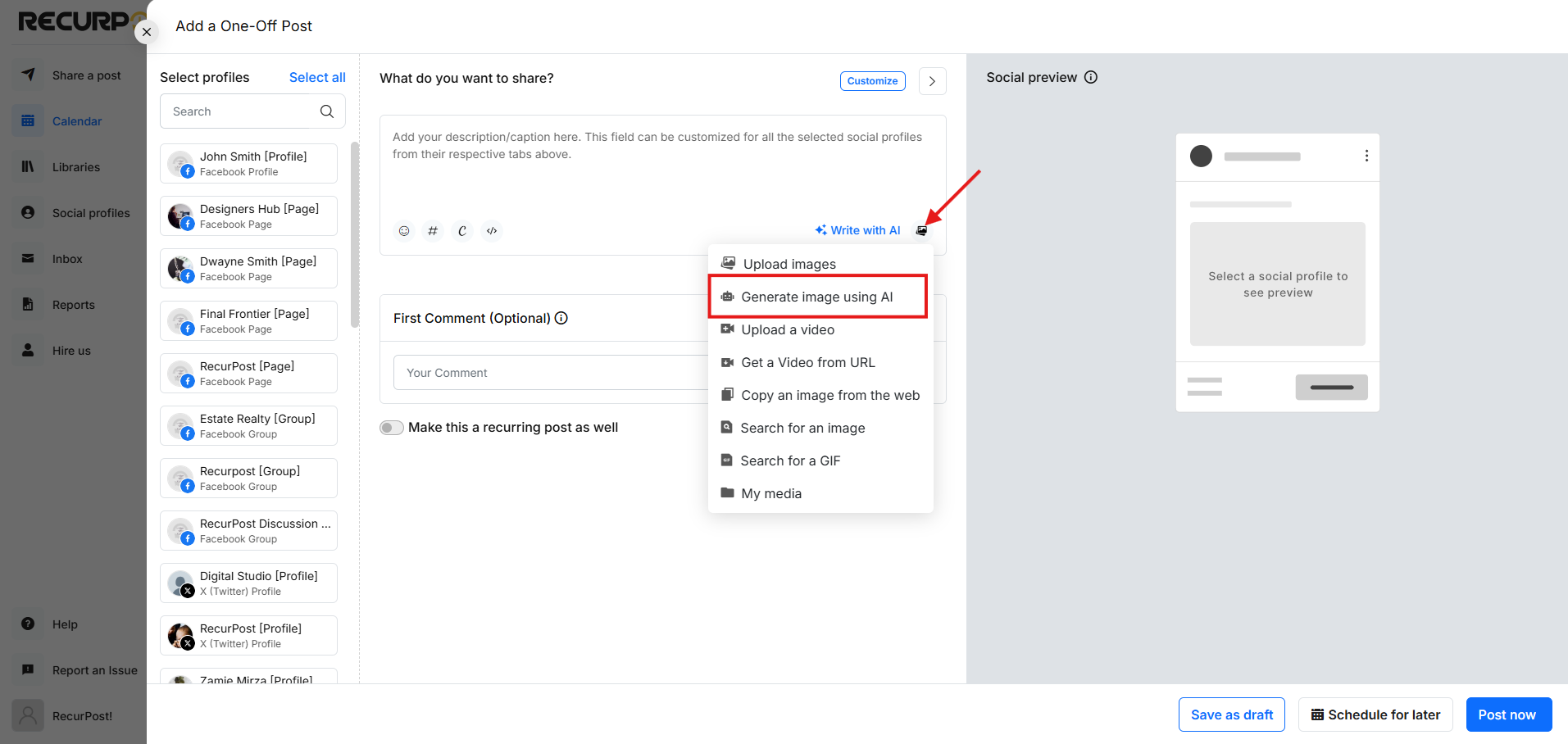Open the emoji picker icon
Viewport: 1568px width, 744px height.
click(x=404, y=231)
